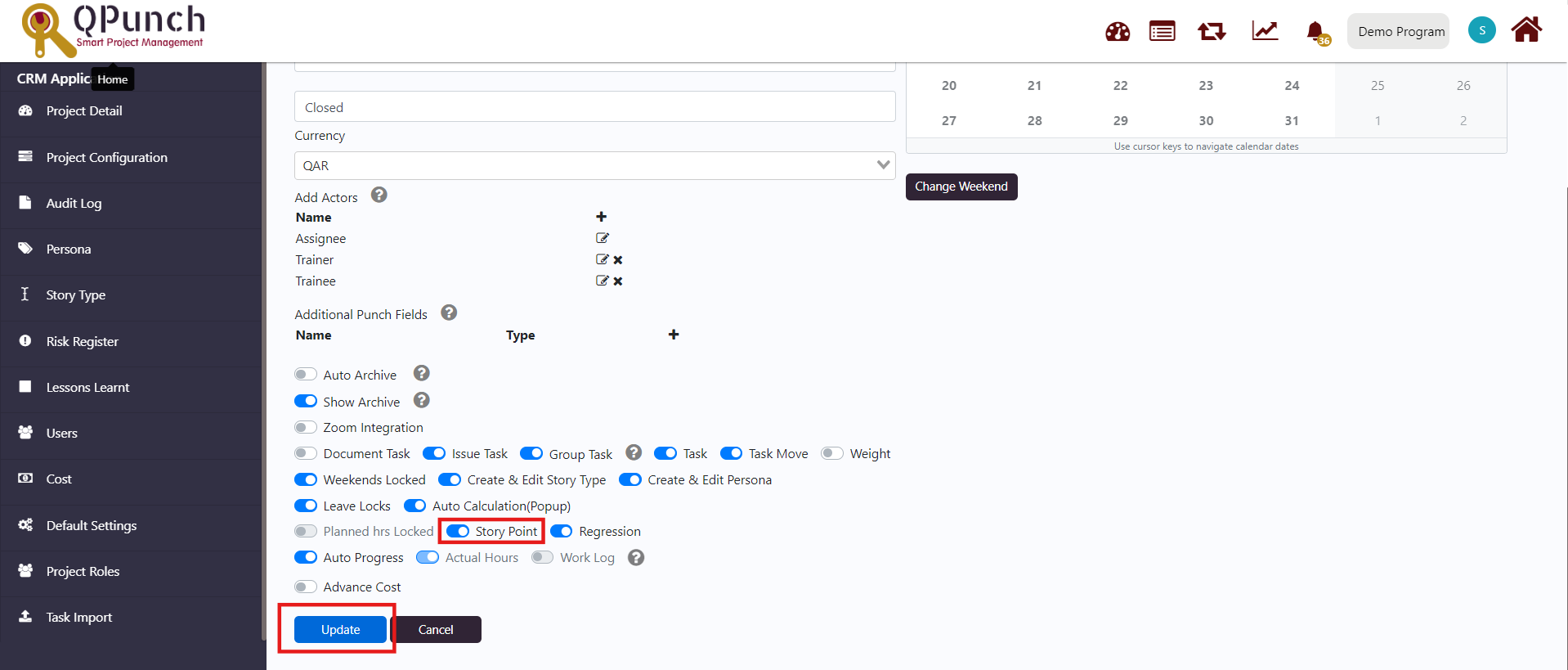The image size is (1568, 670).
Task: Edit the Assignee actor
Action: click(603, 238)
